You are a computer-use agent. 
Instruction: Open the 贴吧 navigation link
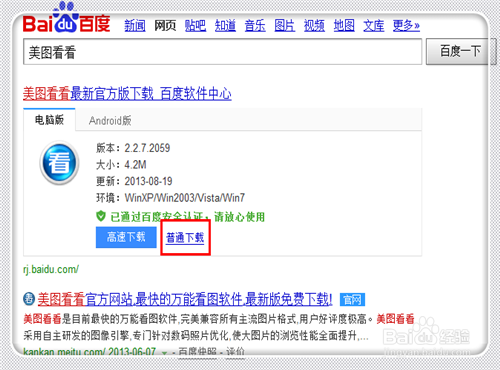click(195, 26)
